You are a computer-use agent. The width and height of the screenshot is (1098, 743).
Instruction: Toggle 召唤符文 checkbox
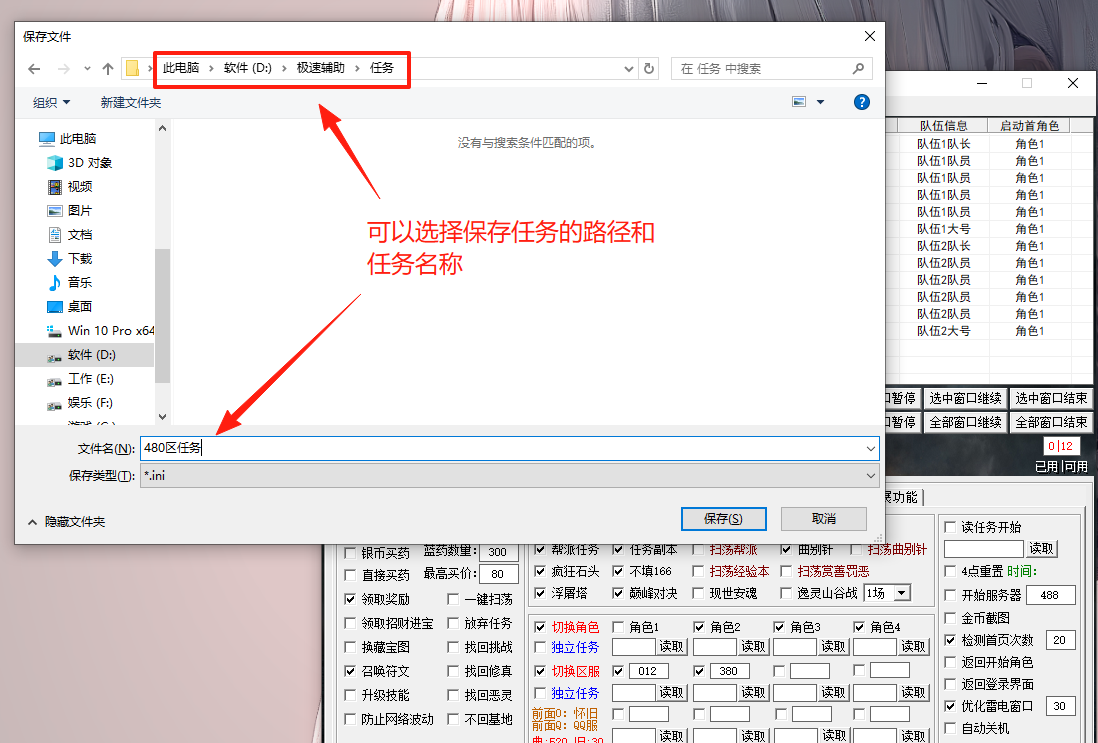click(x=350, y=671)
